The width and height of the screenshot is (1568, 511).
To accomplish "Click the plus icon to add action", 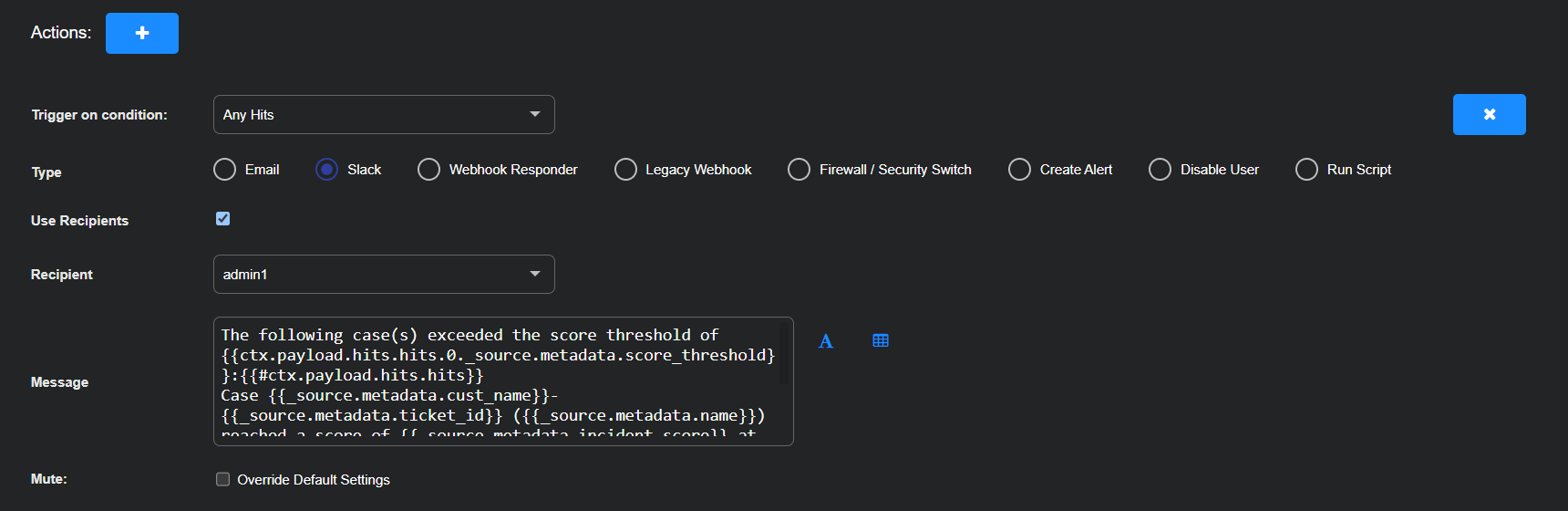I will click(x=142, y=34).
